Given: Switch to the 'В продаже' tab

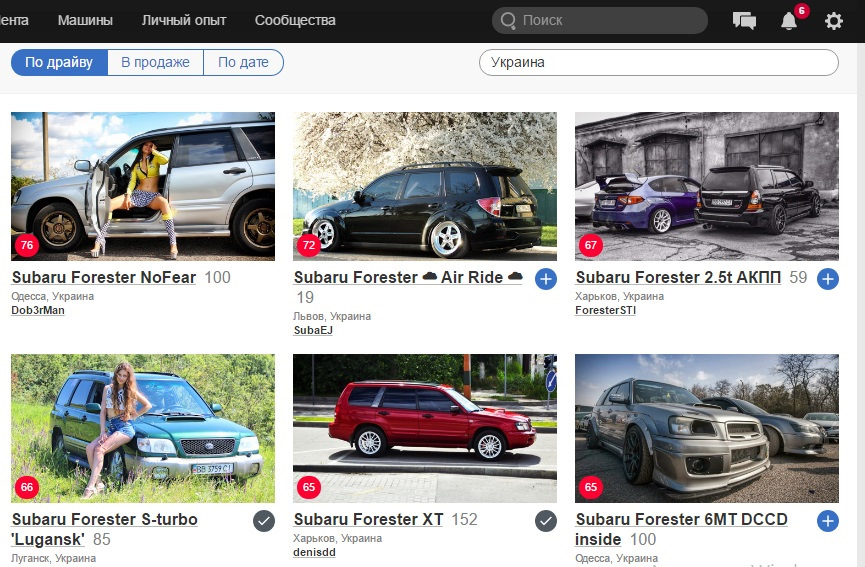Looking at the screenshot, I should (x=156, y=62).
